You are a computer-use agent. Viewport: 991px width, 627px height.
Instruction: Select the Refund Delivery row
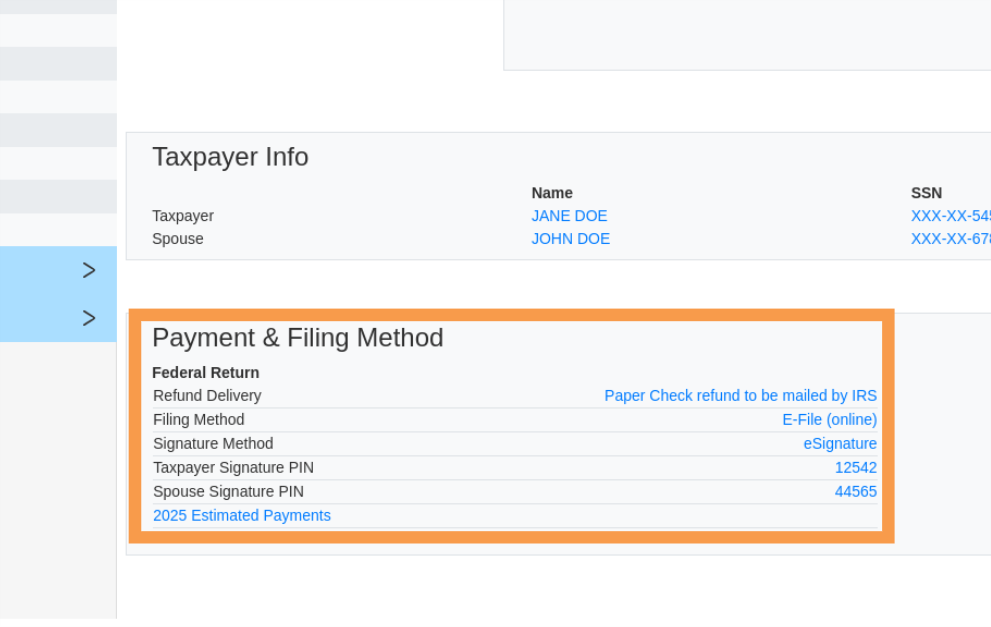206,395
